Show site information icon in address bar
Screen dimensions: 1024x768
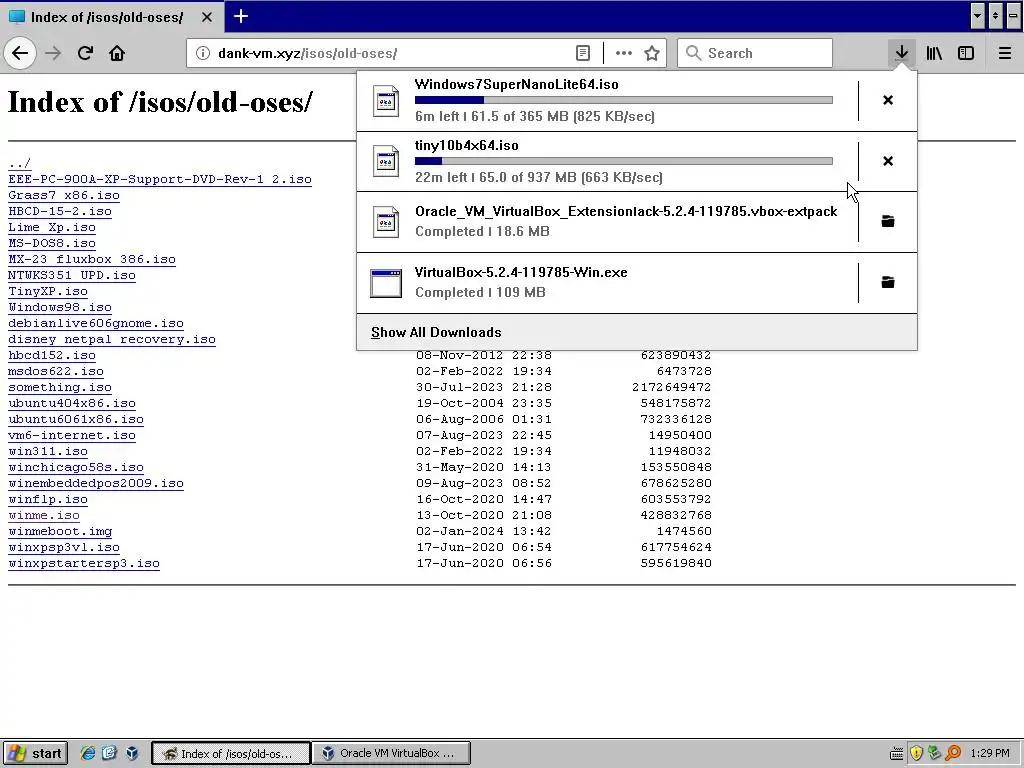tap(202, 53)
